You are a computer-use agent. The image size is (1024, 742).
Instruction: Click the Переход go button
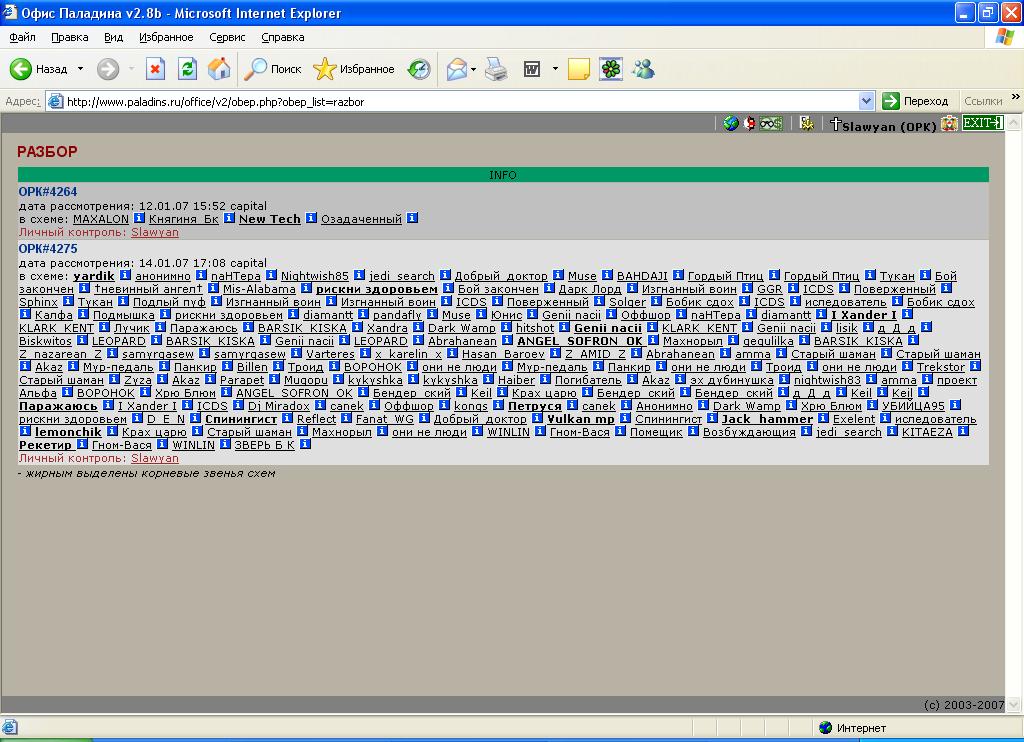click(x=916, y=101)
